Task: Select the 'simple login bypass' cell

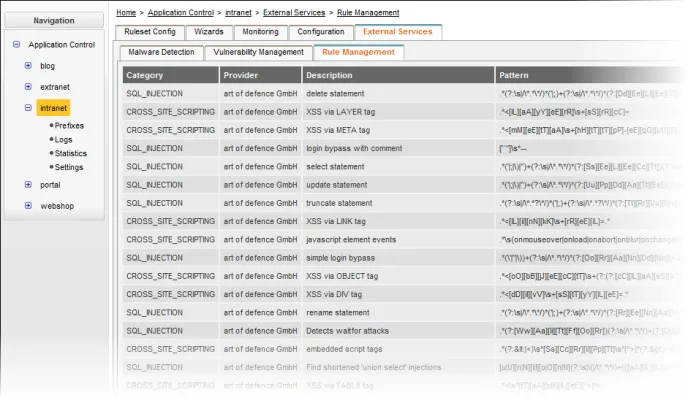Action: click(398, 258)
